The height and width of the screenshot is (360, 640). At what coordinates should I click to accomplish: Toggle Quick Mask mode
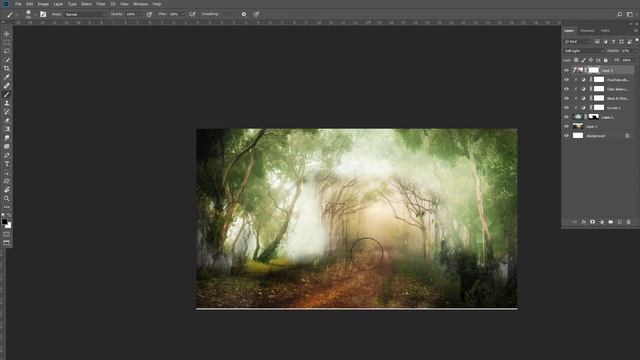[7, 235]
